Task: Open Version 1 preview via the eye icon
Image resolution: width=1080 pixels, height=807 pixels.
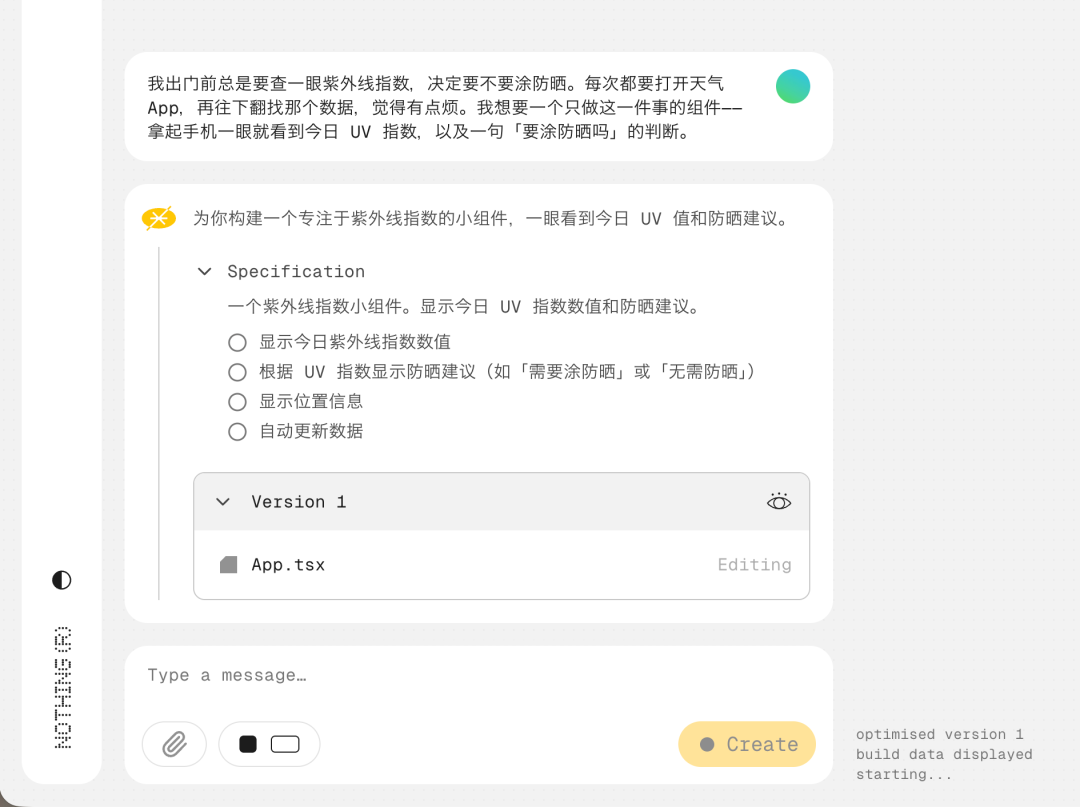Action: pyautogui.click(x=779, y=502)
